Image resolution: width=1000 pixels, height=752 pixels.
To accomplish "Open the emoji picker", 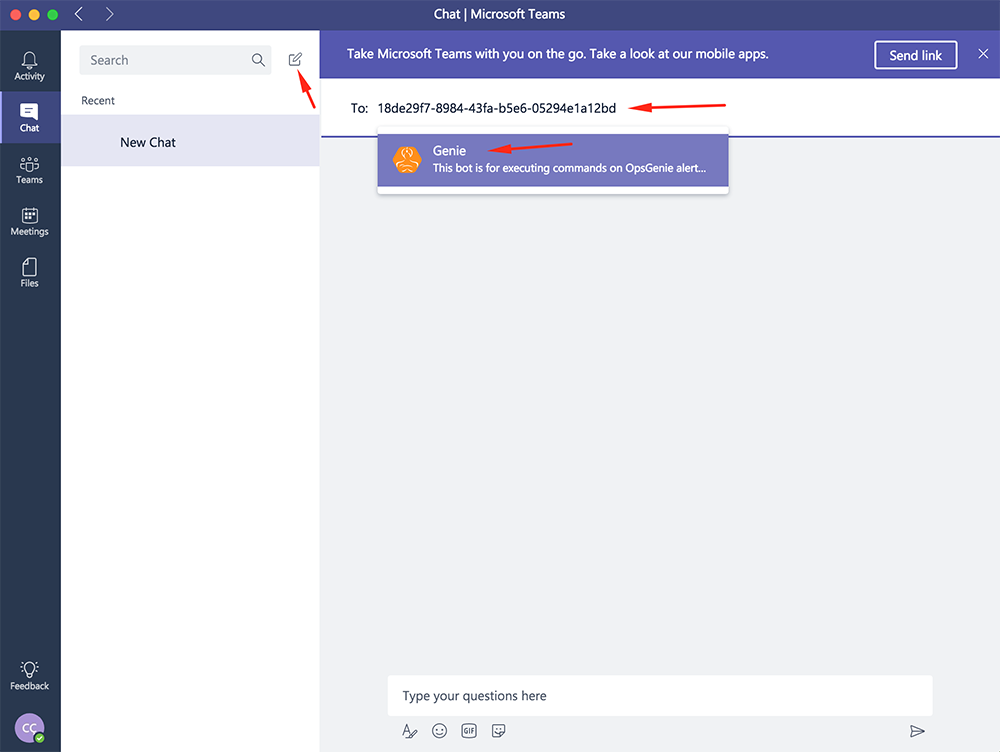I will pyautogui.click(x=439, y=731).
